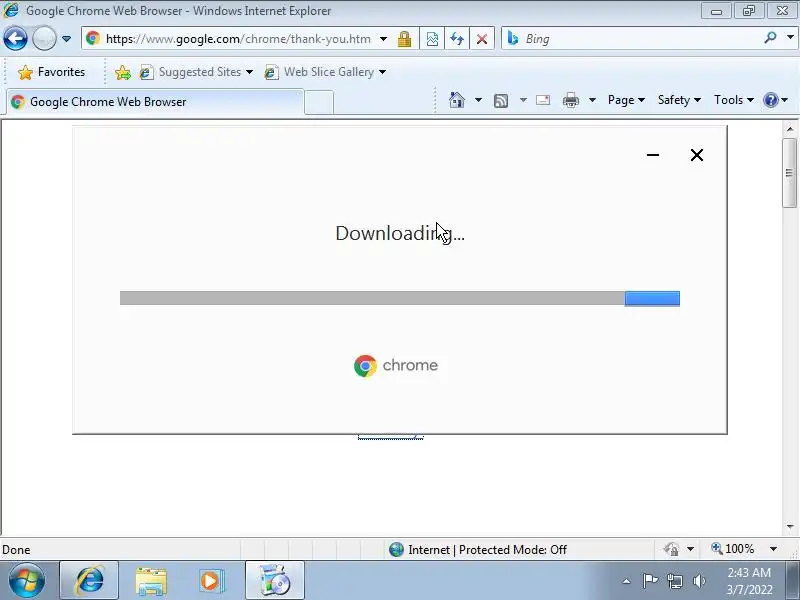800x600 pixels.
Task: Open the recent pages dropdown arrow
Action: point(66,39)
